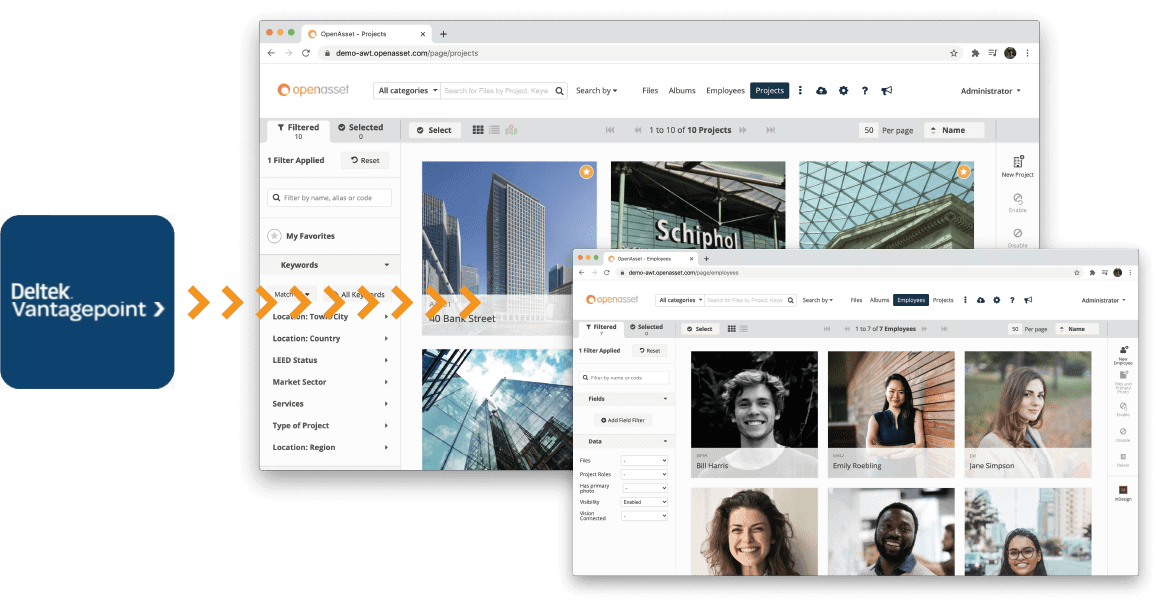Screen dimensions: 1161x605
Task: Open upload cloud icon in Employees window
Action: [x=981, y=300]
